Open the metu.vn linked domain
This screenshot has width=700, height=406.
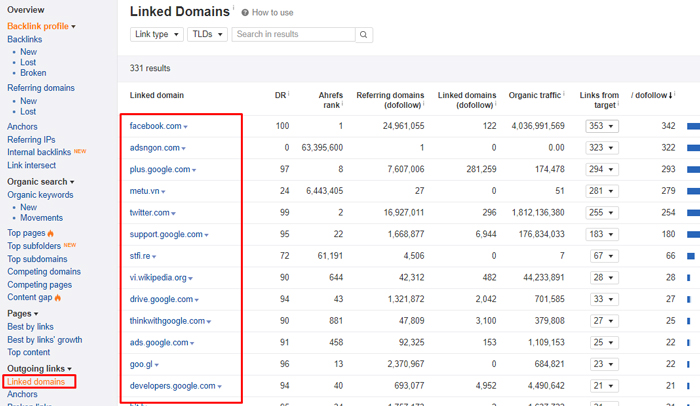coord(144,191)
